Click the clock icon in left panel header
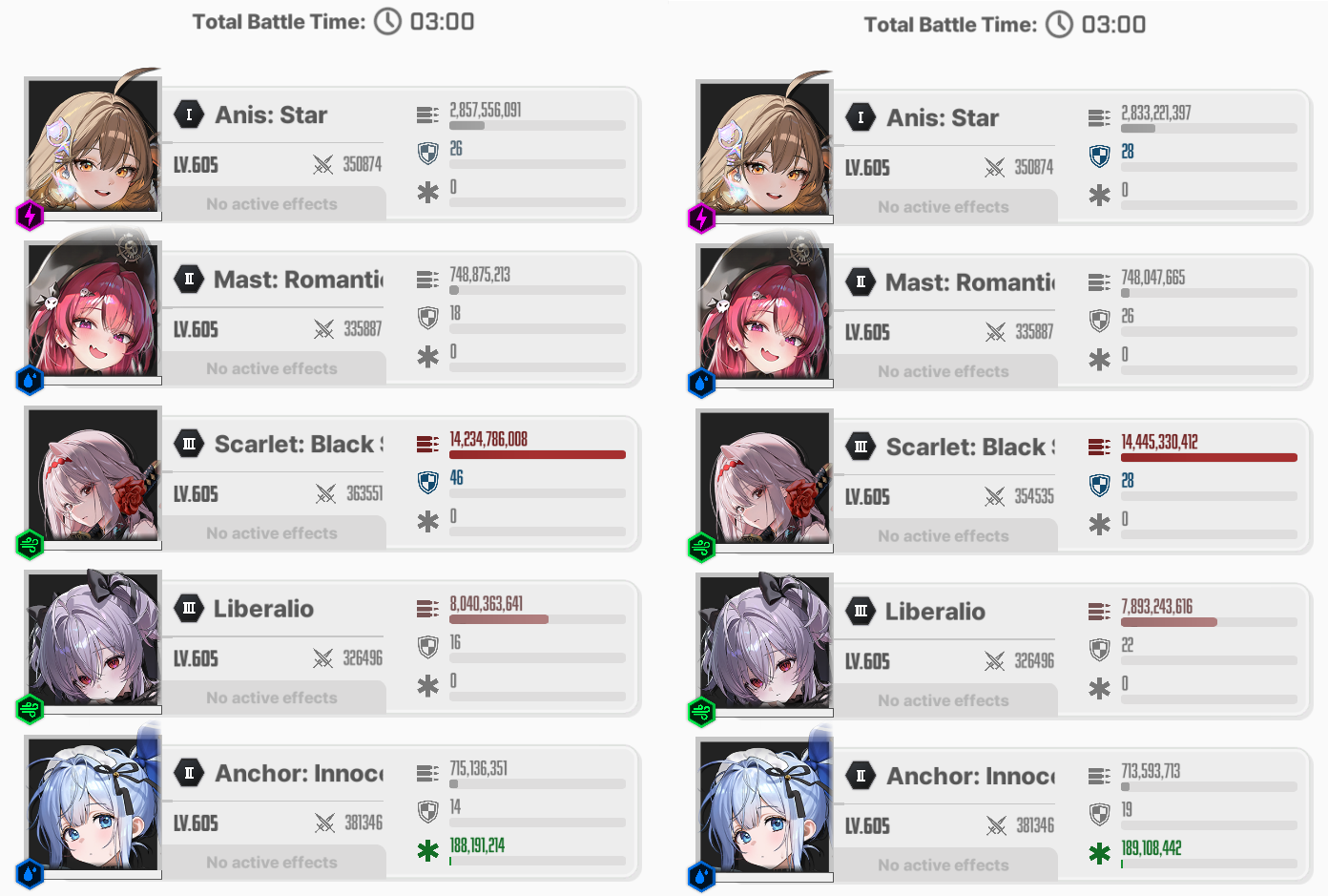The image size is (1328, 896). [x=387, y=21]
